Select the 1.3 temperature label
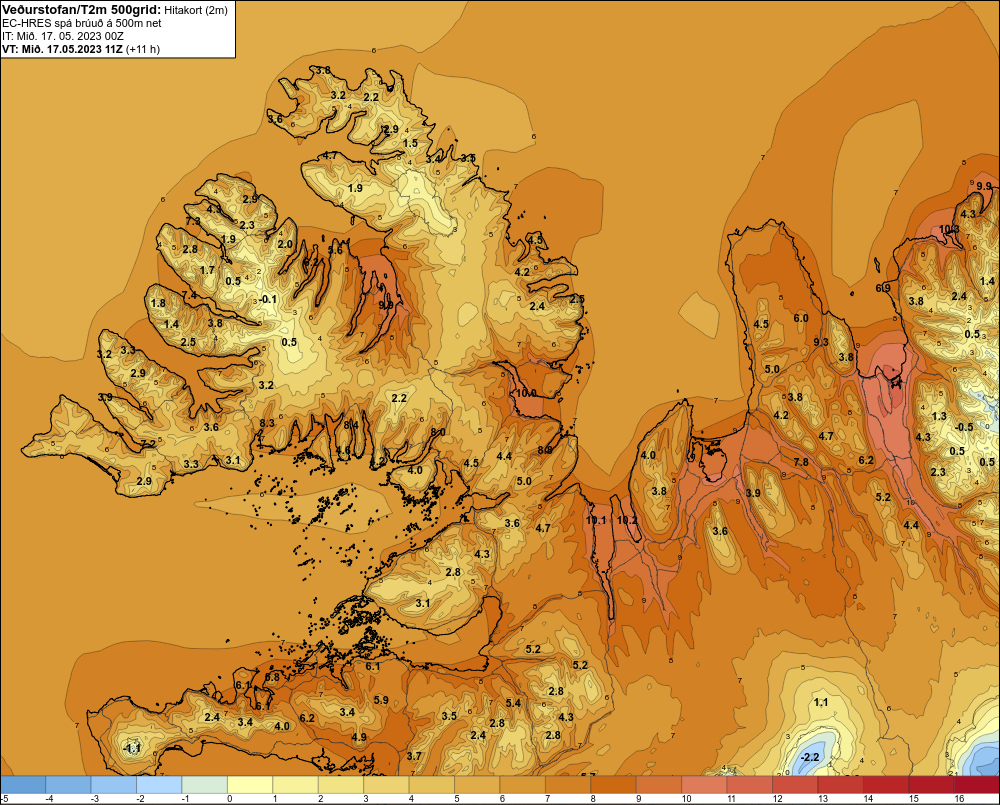Screen dimensions: 1000x805 (939, 416)
